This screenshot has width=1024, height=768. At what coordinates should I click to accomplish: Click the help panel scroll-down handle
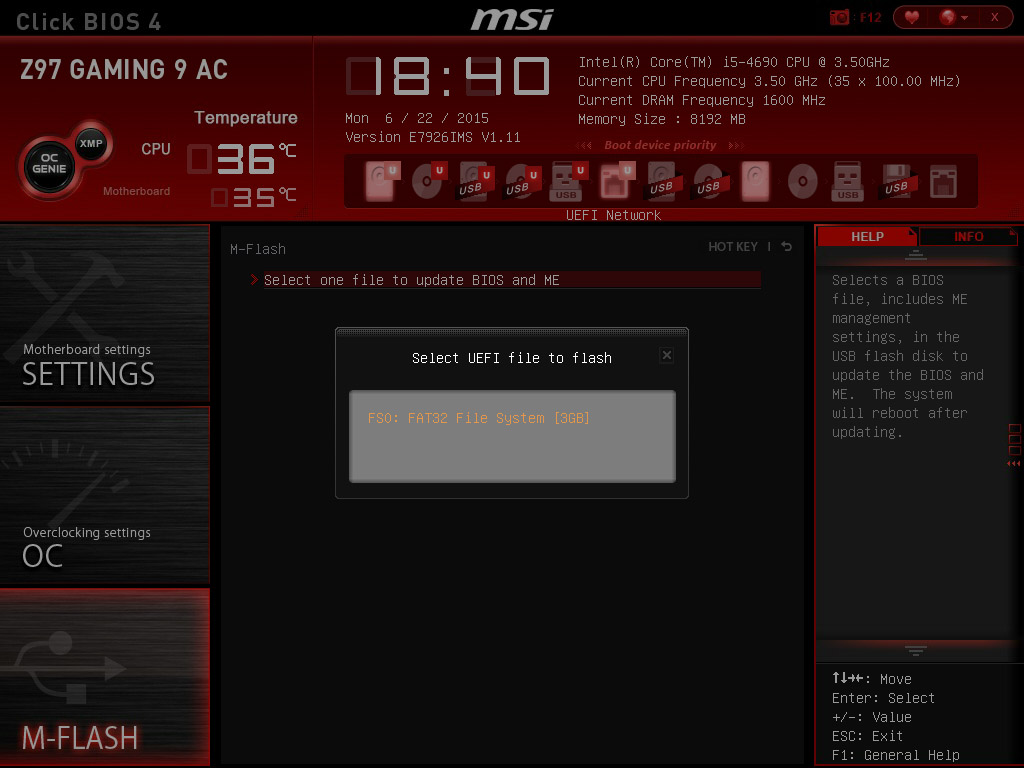[x=916, y=650]
